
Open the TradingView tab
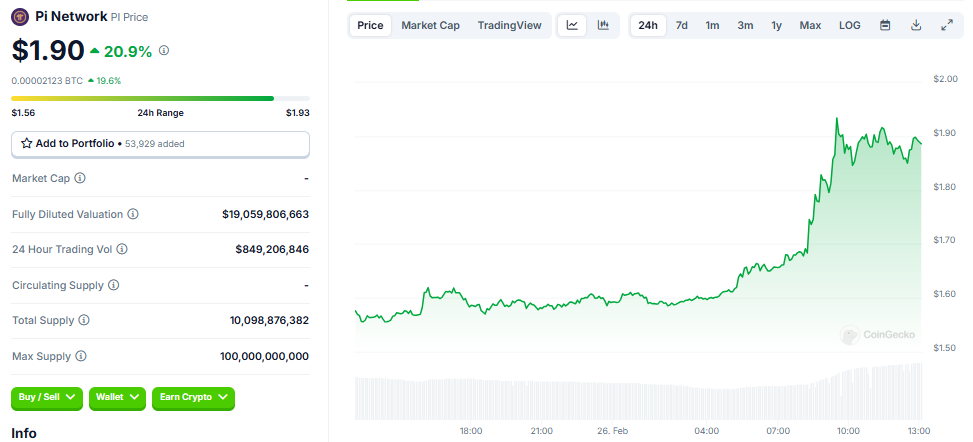[x=509, y=25]
